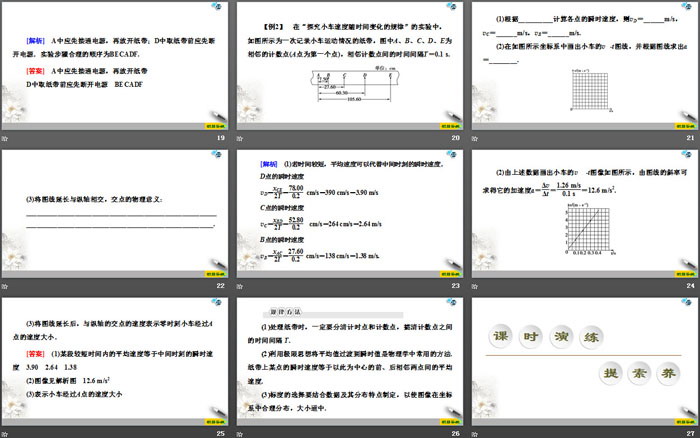Click animation star icon under slide 20
Viewport: 700px width, 438px height.
pyautogui.click(x=240, y=138)
